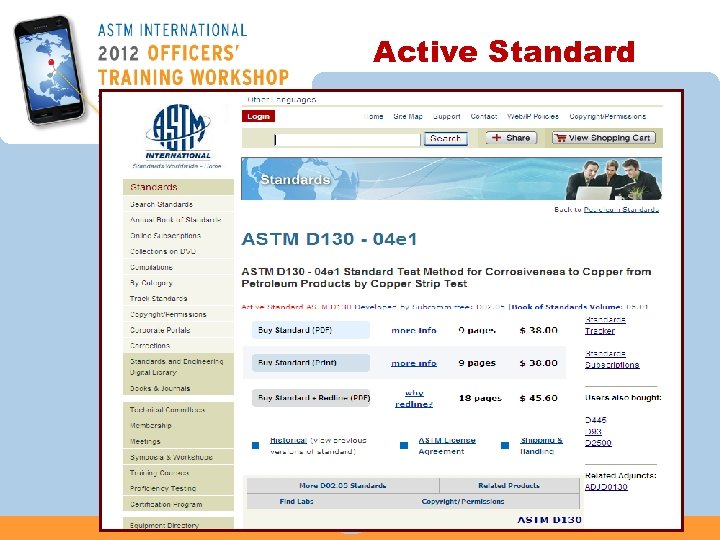This screenshot has width=720, height=540.
Task: Click the Other Languages link
Action: click(281, 100)
